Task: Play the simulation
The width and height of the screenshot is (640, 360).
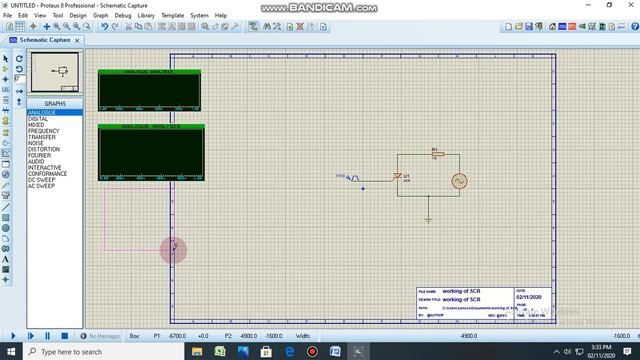Action: click(x=13, y=336)
